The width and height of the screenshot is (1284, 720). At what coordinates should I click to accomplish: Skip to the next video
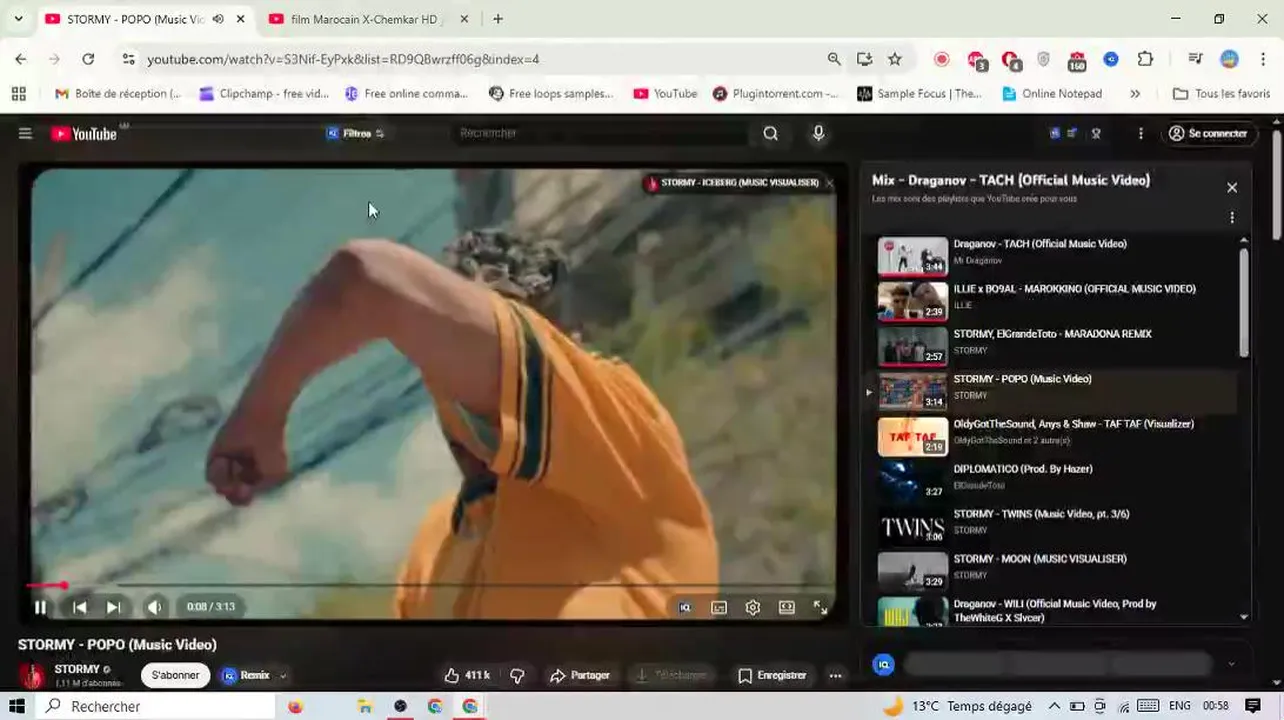(113, 607)
